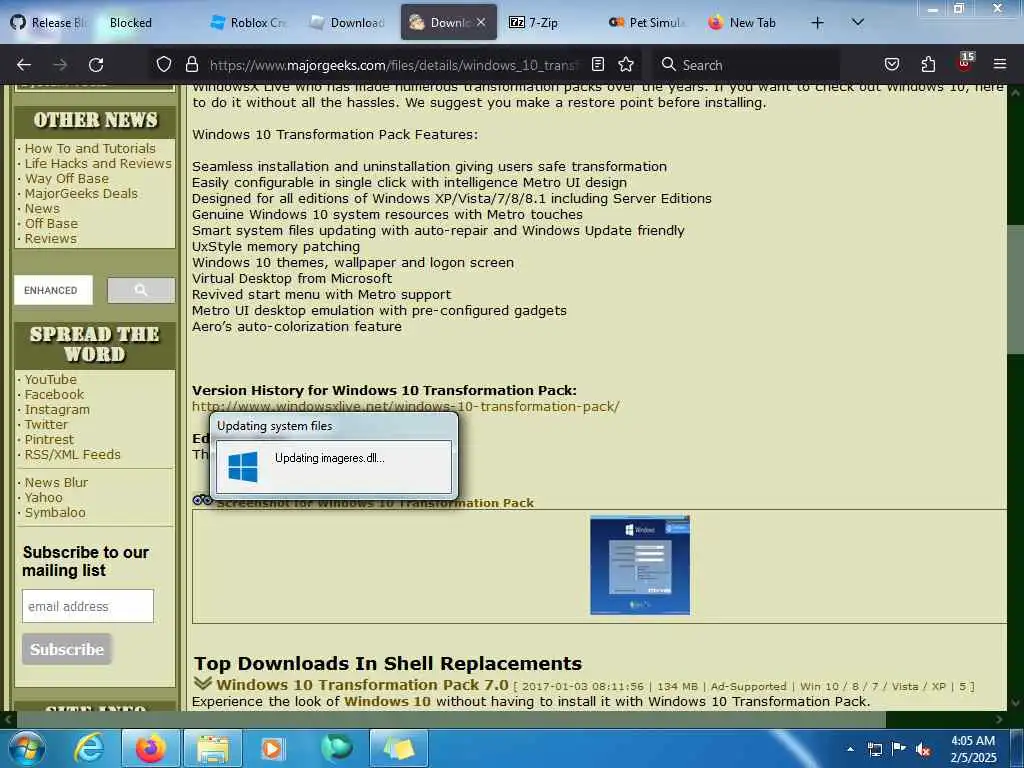Open the clock showing 4:05 AM
Screen dimensions: 1024x768
tap(973, 748)
